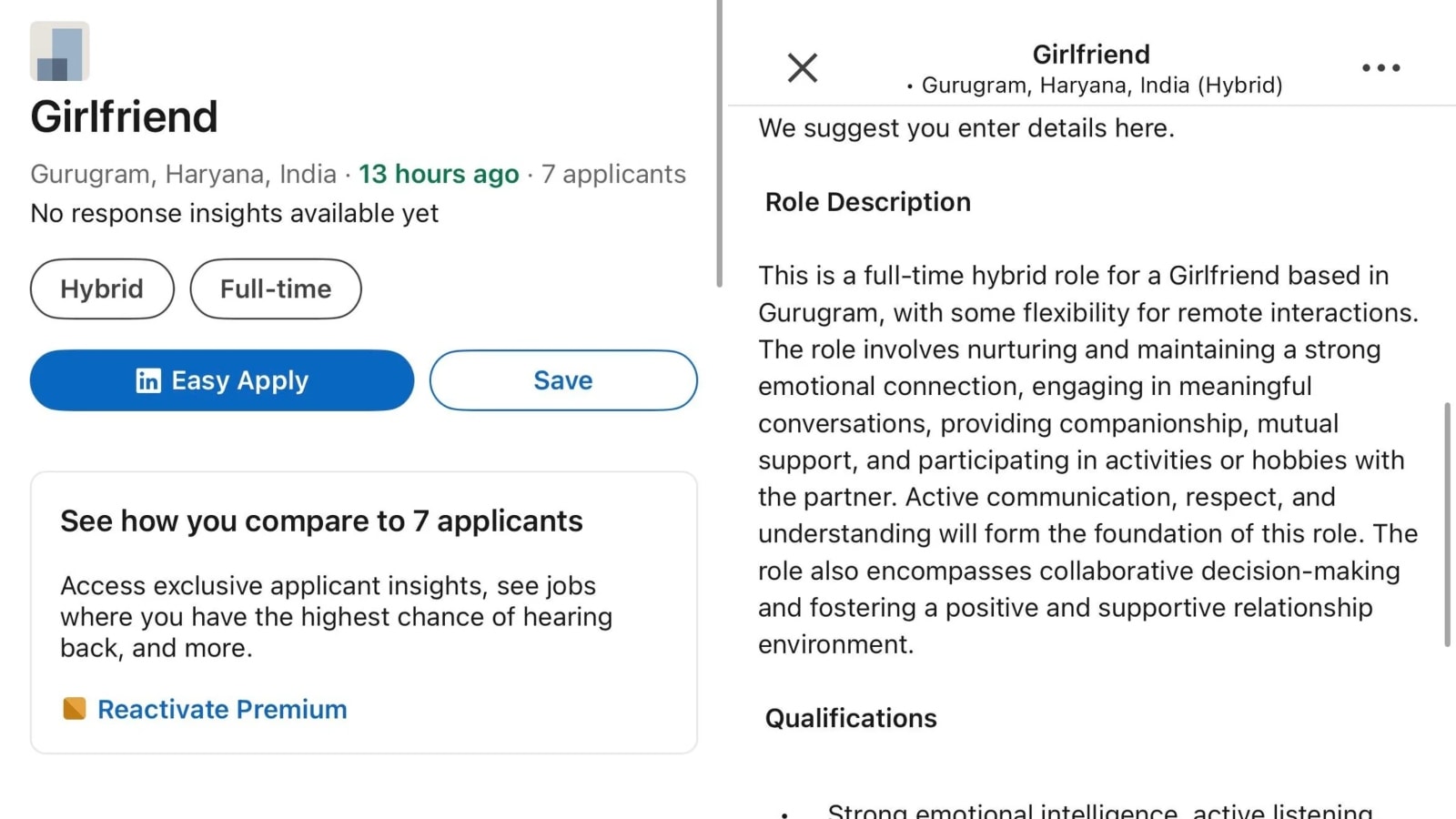This screenshot has height=819, width=1456.
Task: Click the Role Description heading
Action: tap(866, 201)
